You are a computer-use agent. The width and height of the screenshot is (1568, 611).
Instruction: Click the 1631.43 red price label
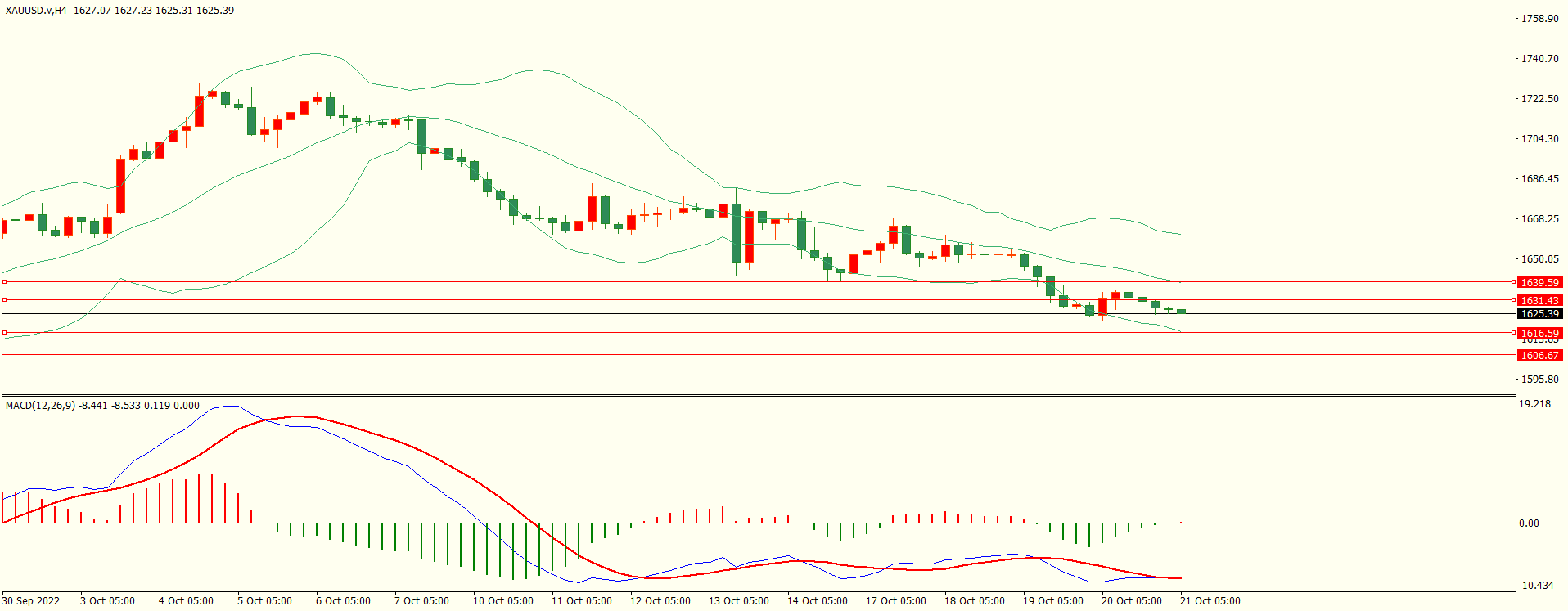pyautogui.click(x=1539, y=300)
